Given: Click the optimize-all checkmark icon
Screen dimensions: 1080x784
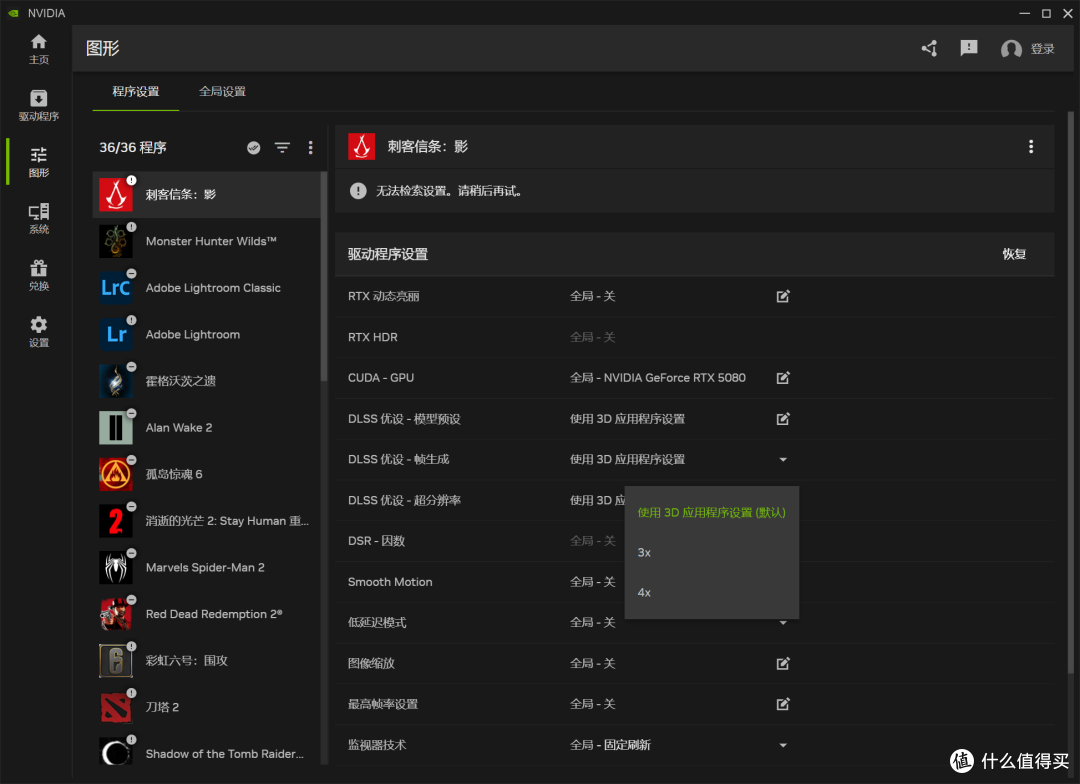Looking at the screenshot, I should [x=253, y=147].
